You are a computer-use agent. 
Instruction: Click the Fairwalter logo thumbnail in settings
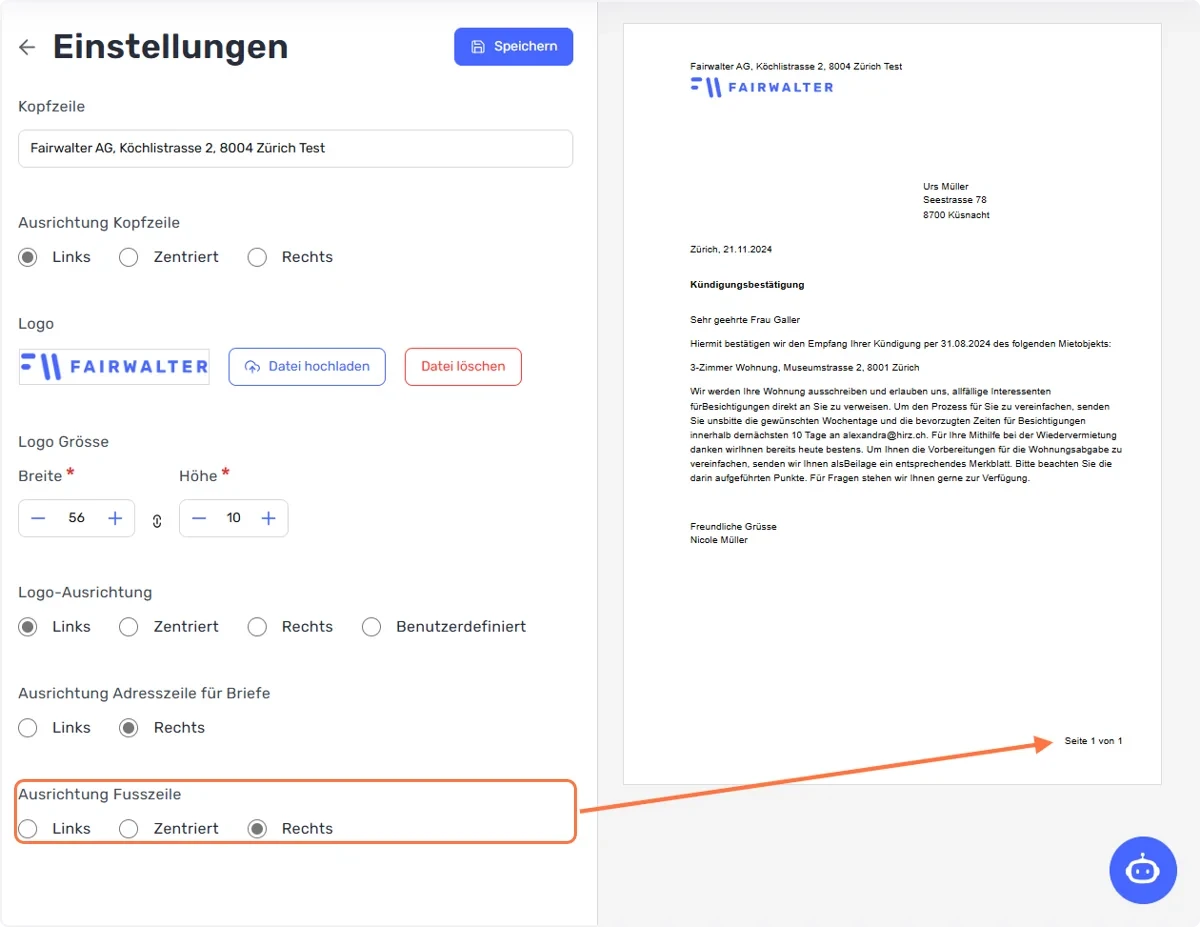[114, 367]
